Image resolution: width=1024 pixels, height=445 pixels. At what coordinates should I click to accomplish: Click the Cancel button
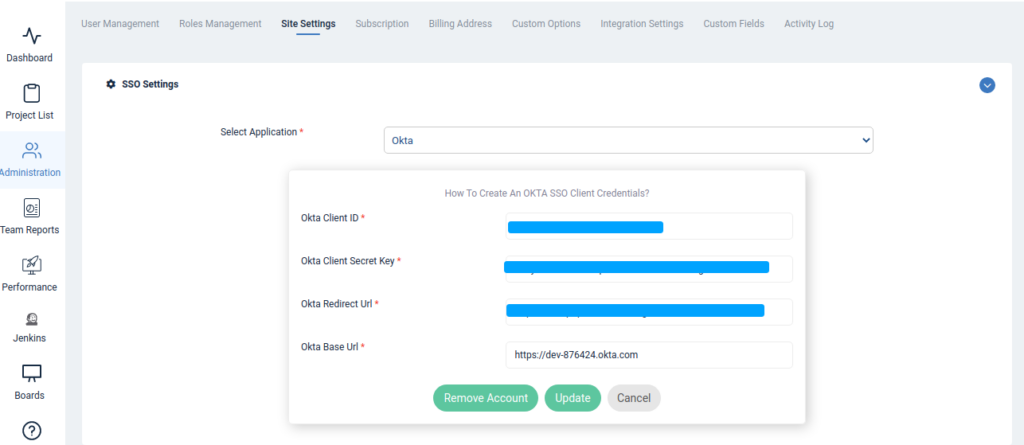point(633,398)
